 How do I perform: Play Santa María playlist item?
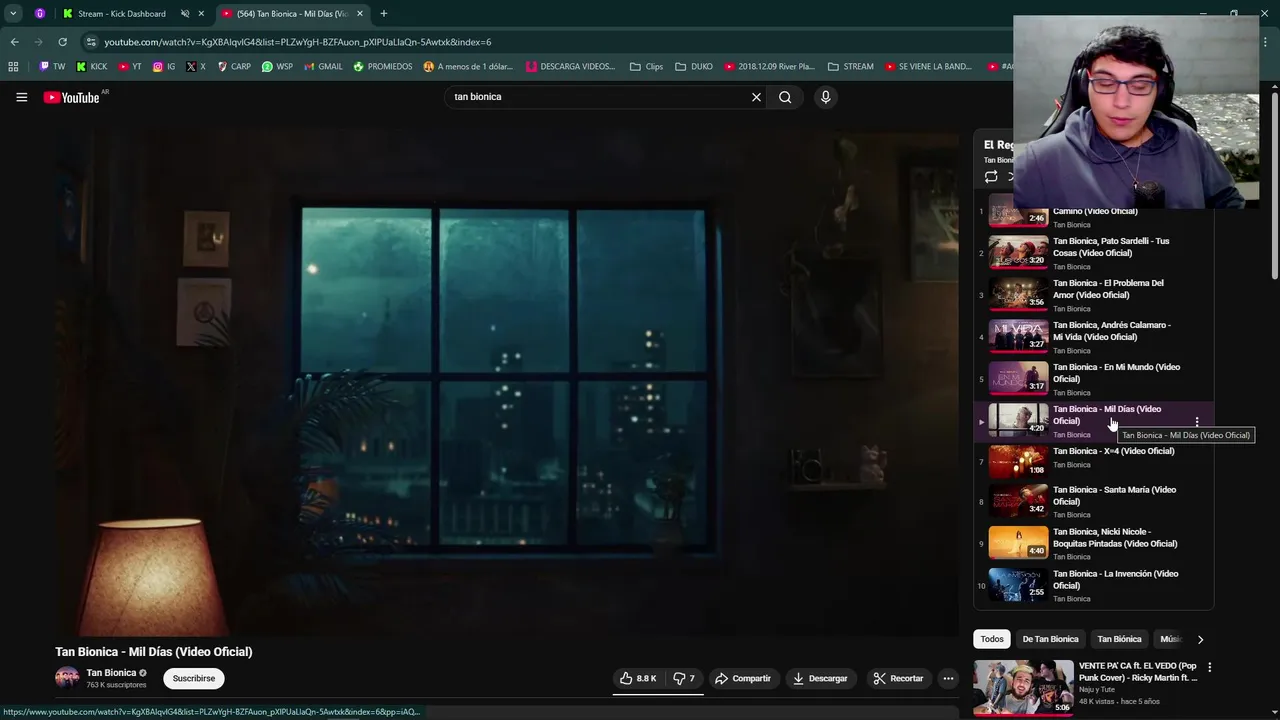[x=1094, y=501]
